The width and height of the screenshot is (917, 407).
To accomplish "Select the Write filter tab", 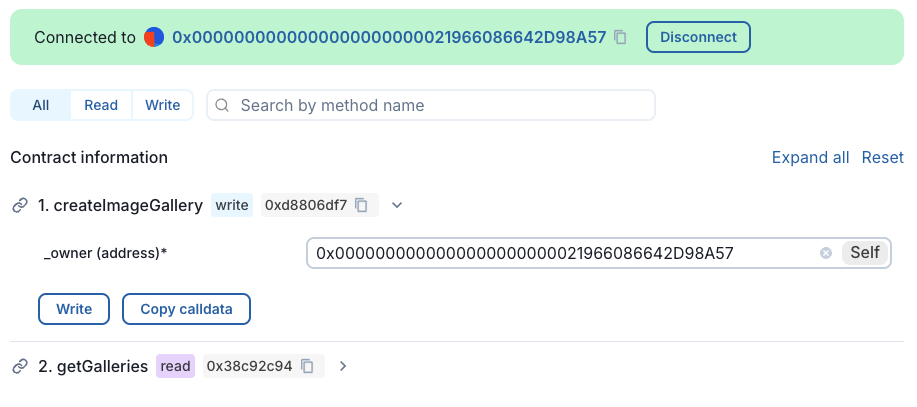I will pyautogui.click(x=163, y=105).
